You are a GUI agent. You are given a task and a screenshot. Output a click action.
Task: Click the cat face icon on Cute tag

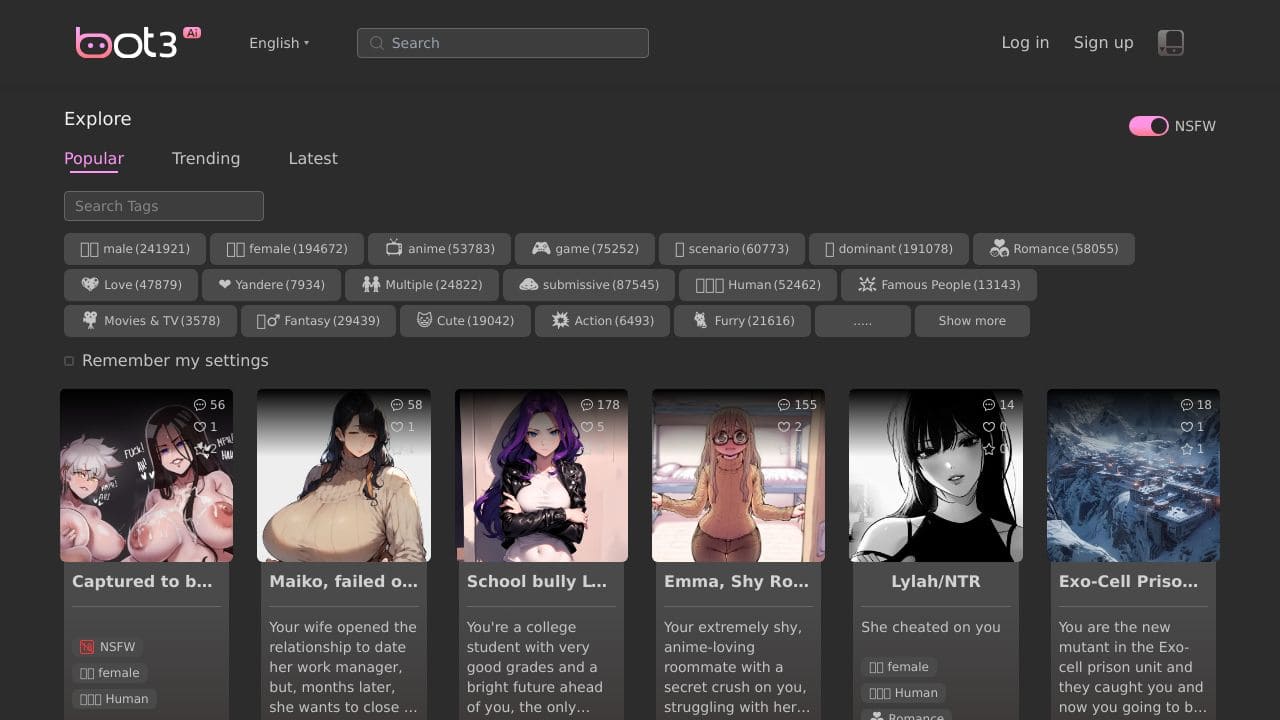click(425, 320)
